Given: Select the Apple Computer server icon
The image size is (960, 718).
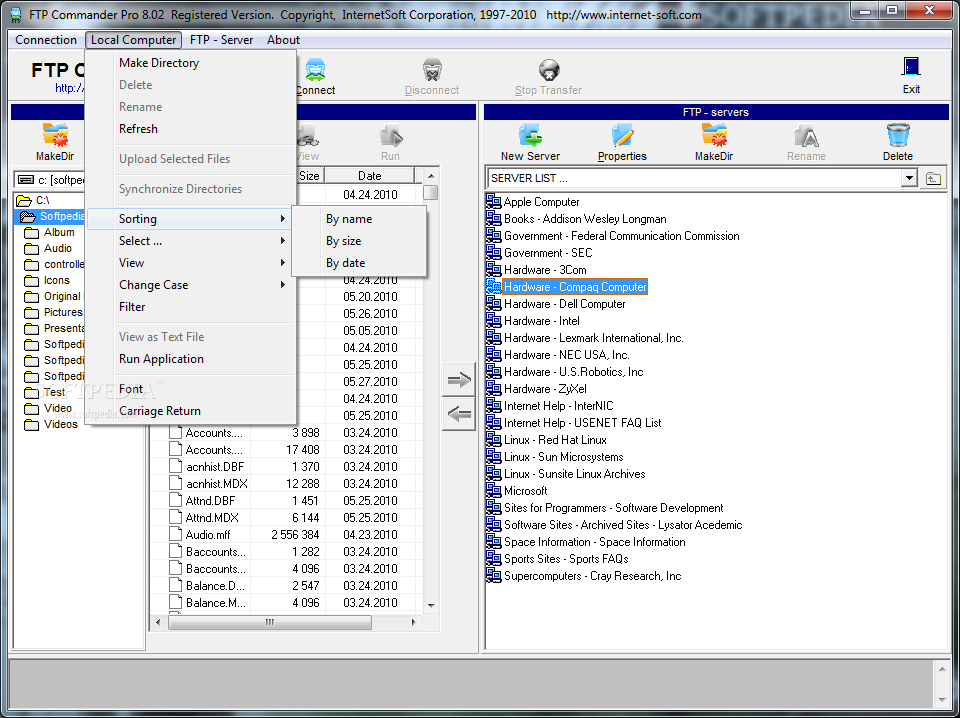Looking at the screenshot, I should point(493,201).
